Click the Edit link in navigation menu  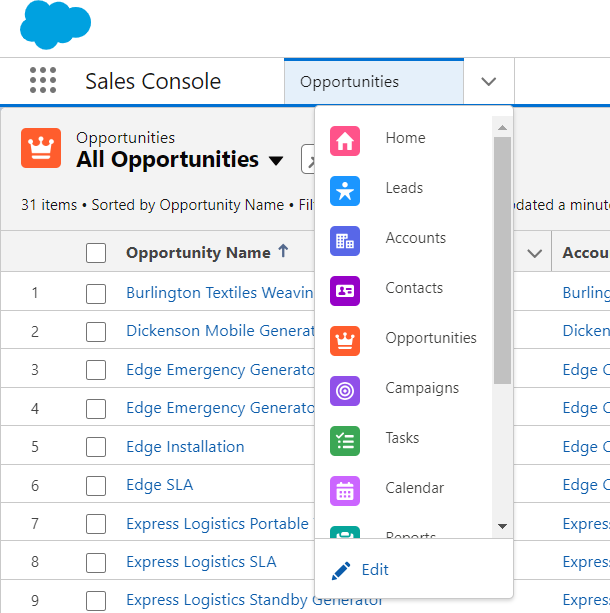coord(375,570)
